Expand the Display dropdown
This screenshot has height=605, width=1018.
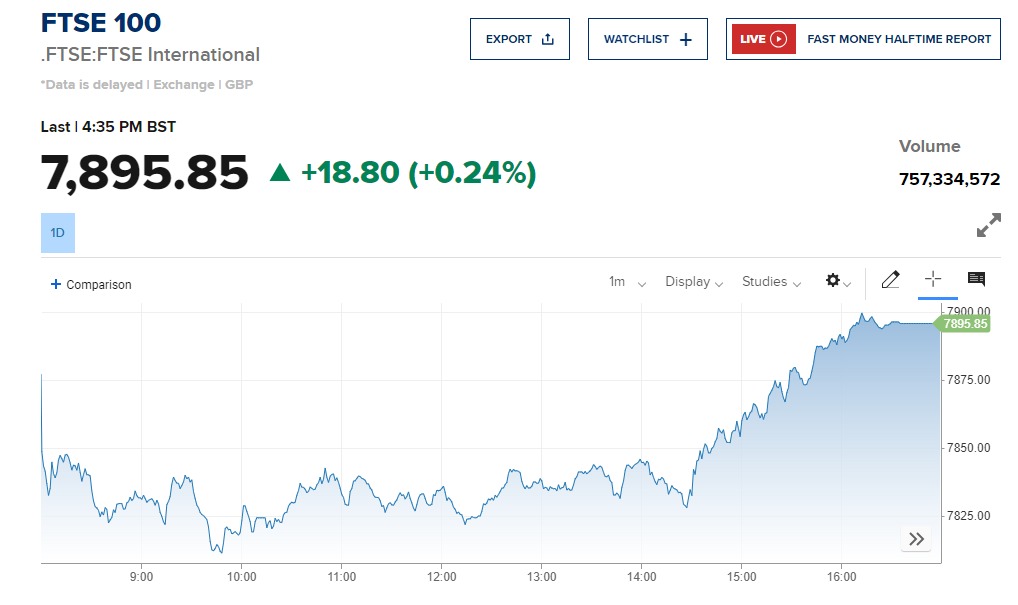pos(694,282)
